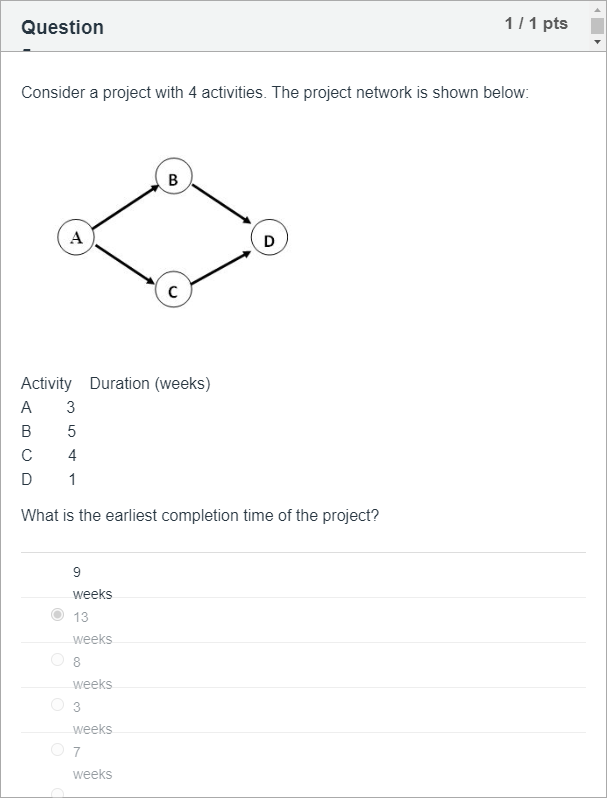
Task: Choose the 8 weeks radio option
Action: [57, 660]
